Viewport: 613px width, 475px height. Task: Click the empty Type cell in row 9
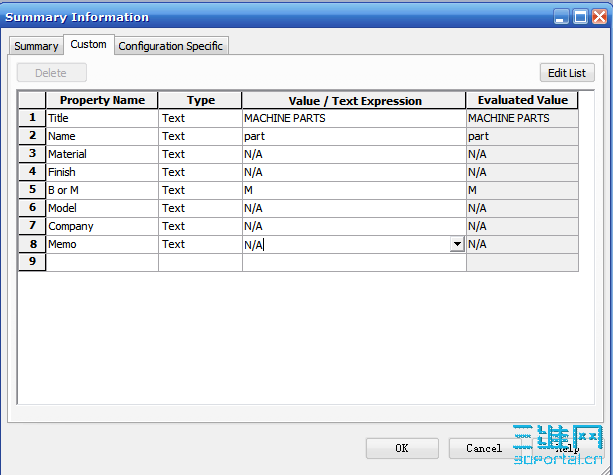coord(201,262)
